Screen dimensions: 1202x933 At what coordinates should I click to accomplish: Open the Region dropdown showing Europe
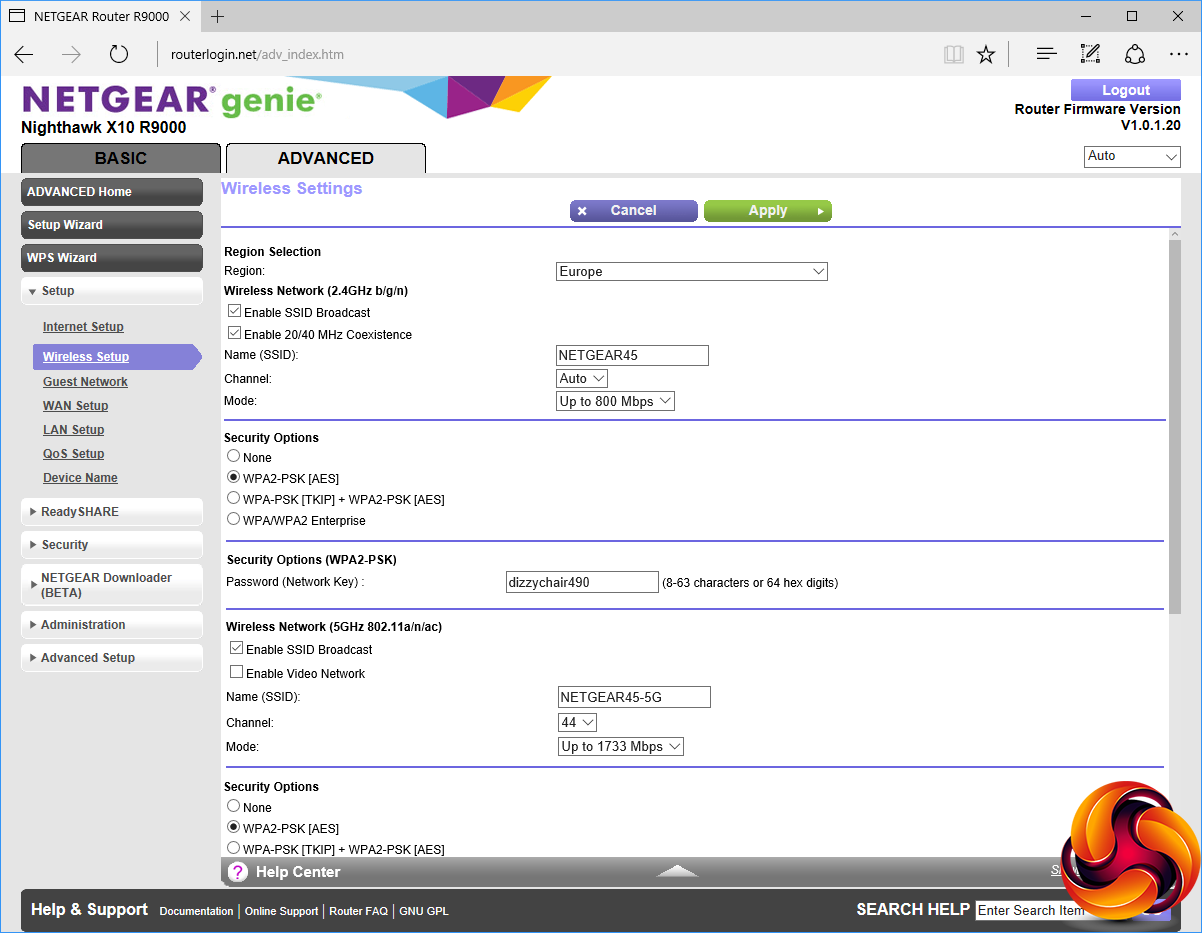click(x=692, y=271)
